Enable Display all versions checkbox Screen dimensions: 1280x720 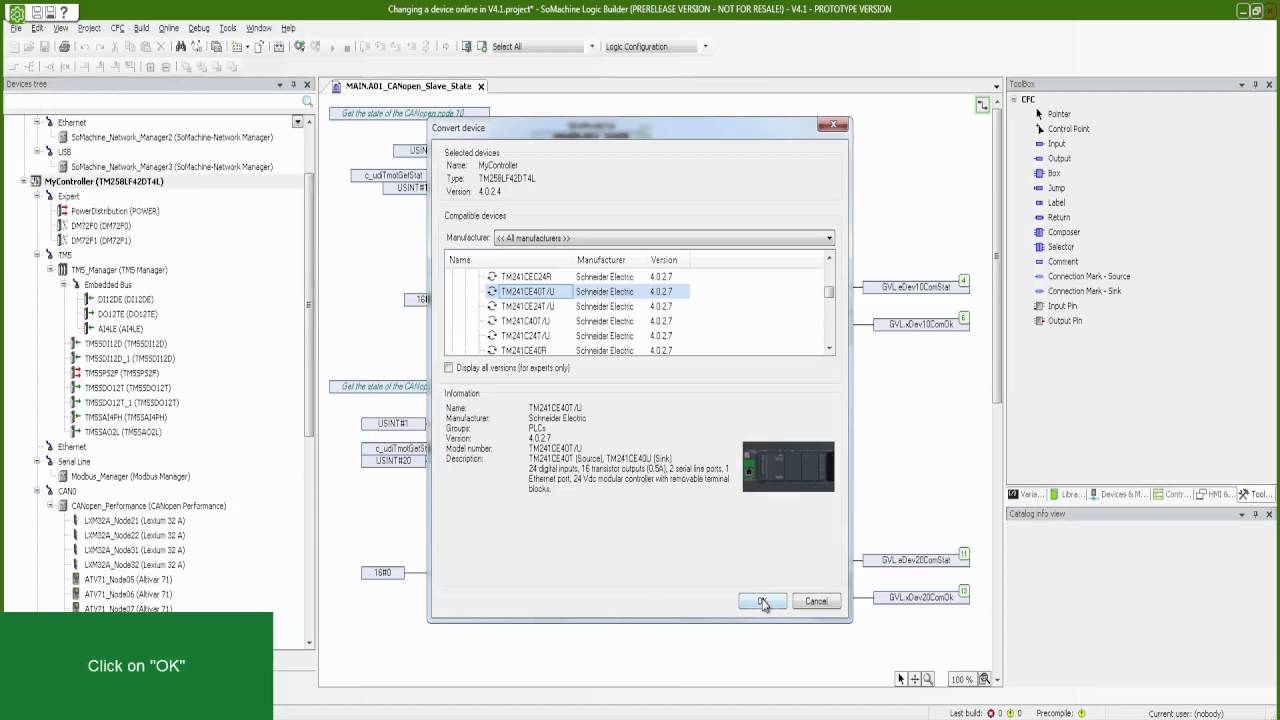[449, 368]
